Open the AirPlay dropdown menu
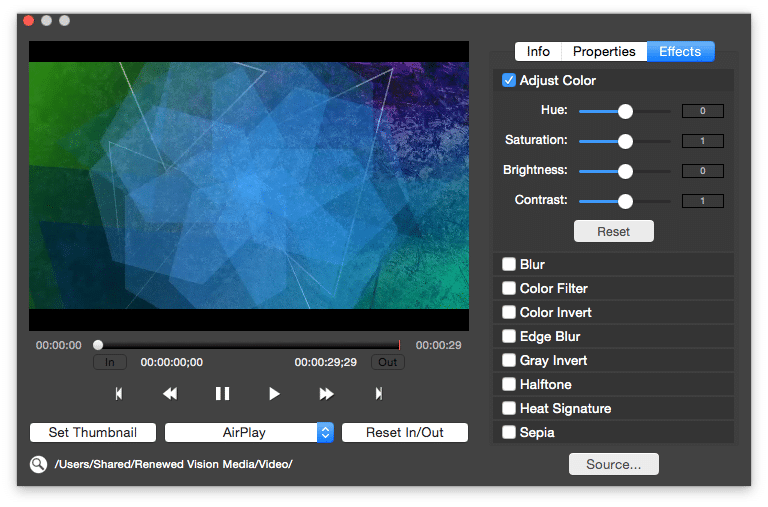 (x=249, y=433)
